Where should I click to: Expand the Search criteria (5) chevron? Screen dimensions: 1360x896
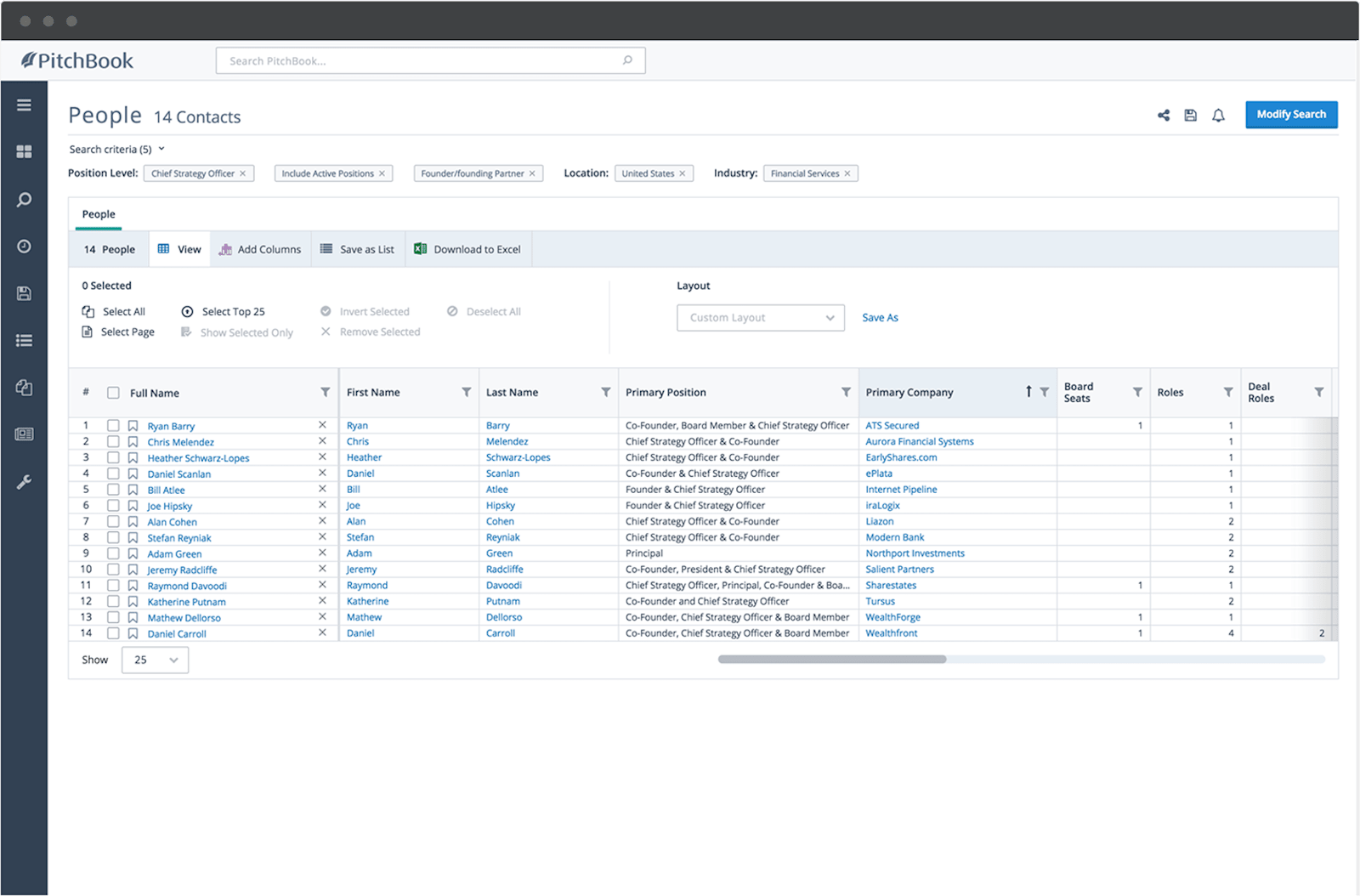pyautogui.click(x=161, y=149)
